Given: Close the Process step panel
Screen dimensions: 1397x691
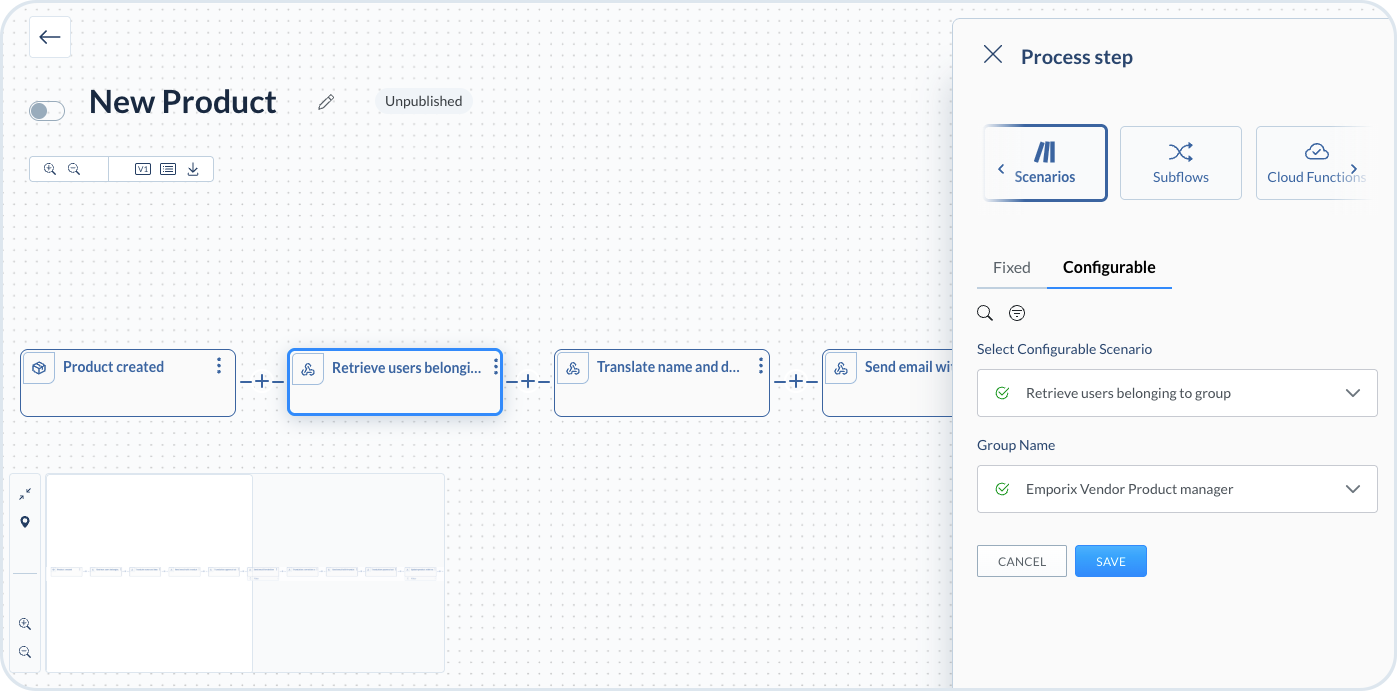Looking at the screenshot, I should pos(993,55).
